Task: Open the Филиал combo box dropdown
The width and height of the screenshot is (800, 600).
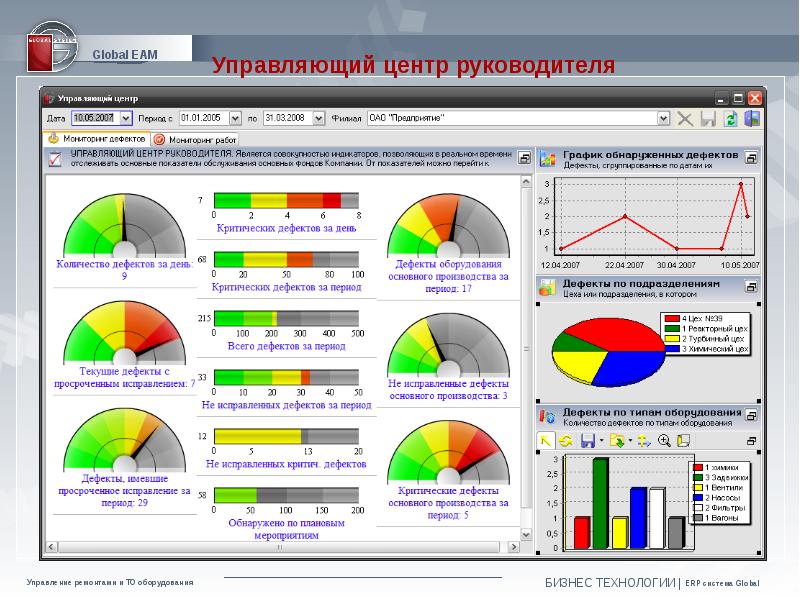Action: click(663, 118)
